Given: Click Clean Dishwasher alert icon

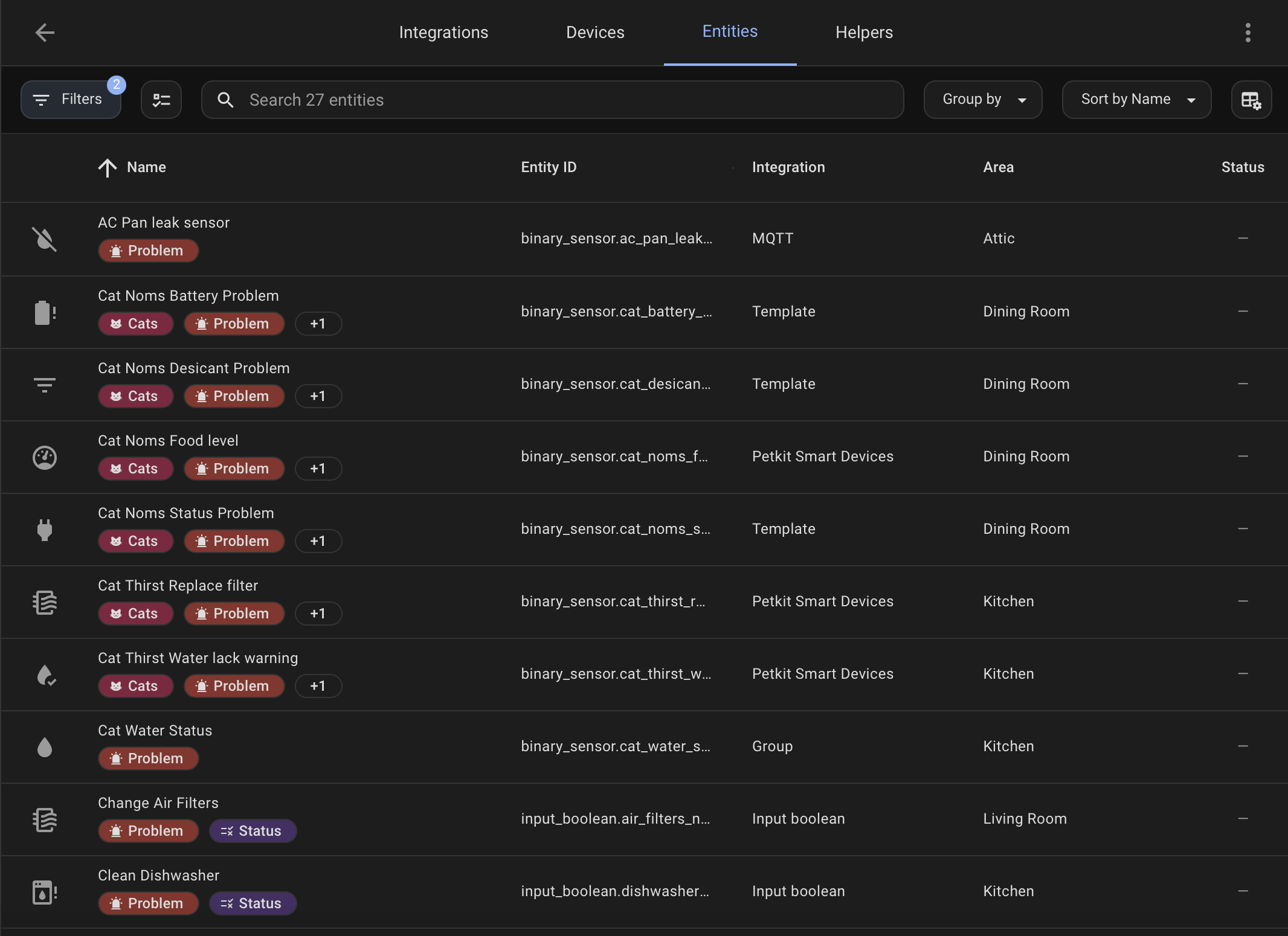Looking at the screenshot, I should pos(44,892).
